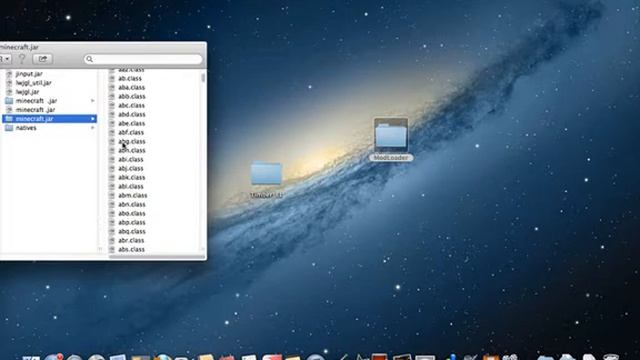Select the highlighted minecraft.jar folder
This screenshot has height=360, width=640.
(x=50, y=119)
